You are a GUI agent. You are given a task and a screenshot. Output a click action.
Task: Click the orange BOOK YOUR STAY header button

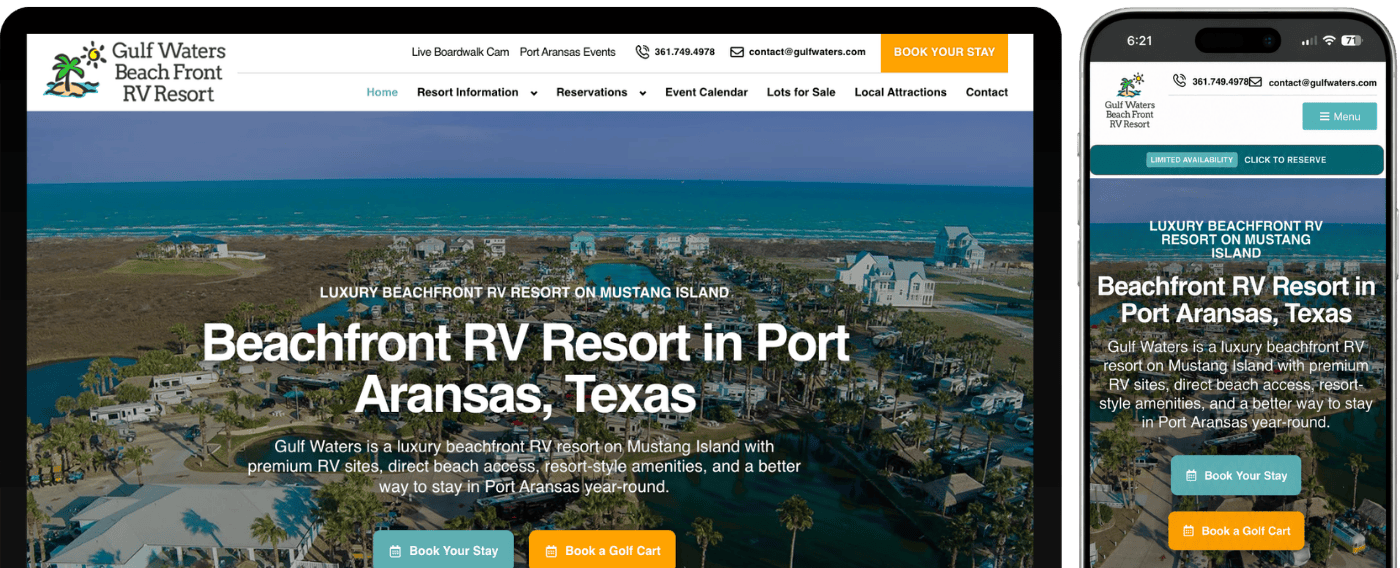pyautogui.click(x=944, y=52)
